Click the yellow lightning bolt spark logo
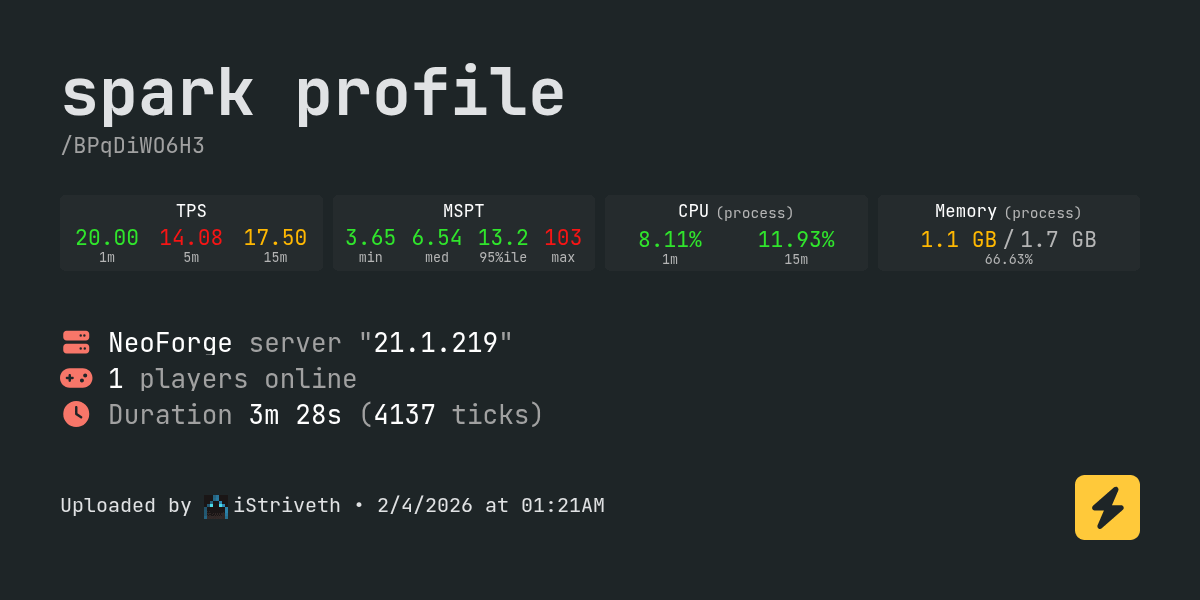1200x600 pixels. [1107, 507]
